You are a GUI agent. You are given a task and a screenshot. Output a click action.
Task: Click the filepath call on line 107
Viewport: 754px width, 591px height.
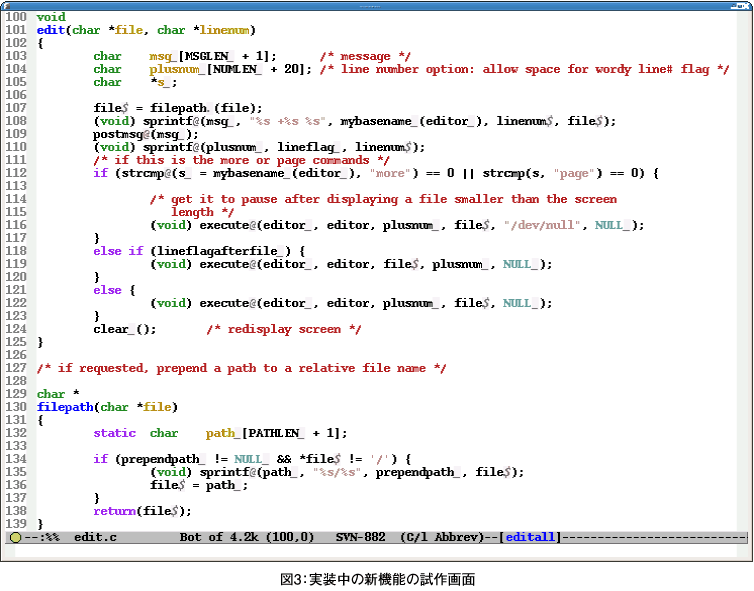click(206, 108)
